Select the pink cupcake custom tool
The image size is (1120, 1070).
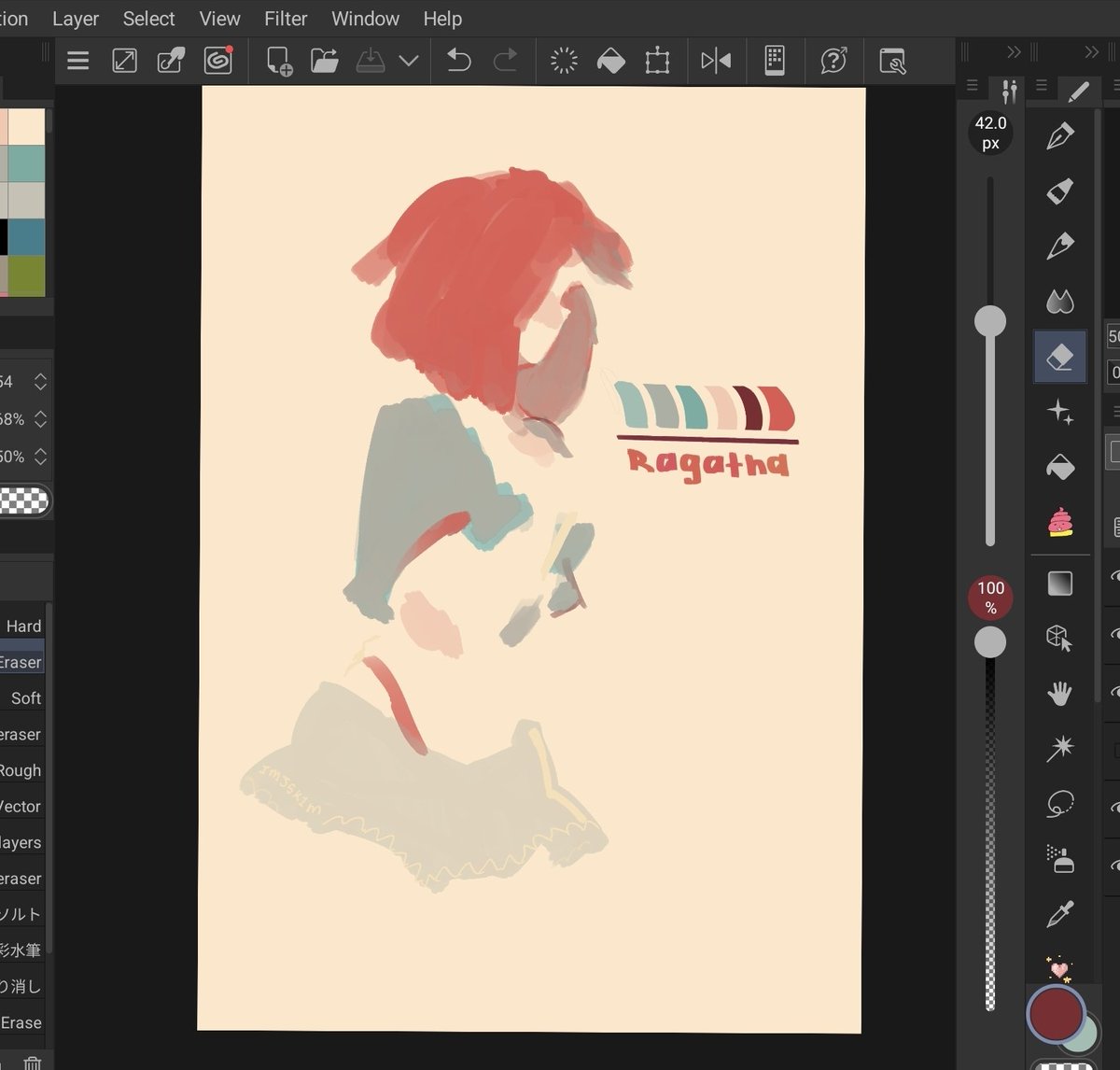pos(1060,522)
